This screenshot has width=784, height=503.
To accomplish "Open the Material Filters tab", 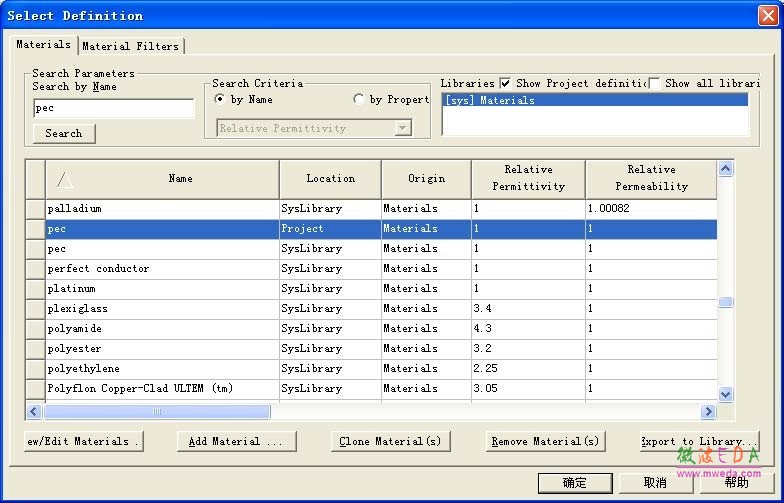I will (131, 46).
